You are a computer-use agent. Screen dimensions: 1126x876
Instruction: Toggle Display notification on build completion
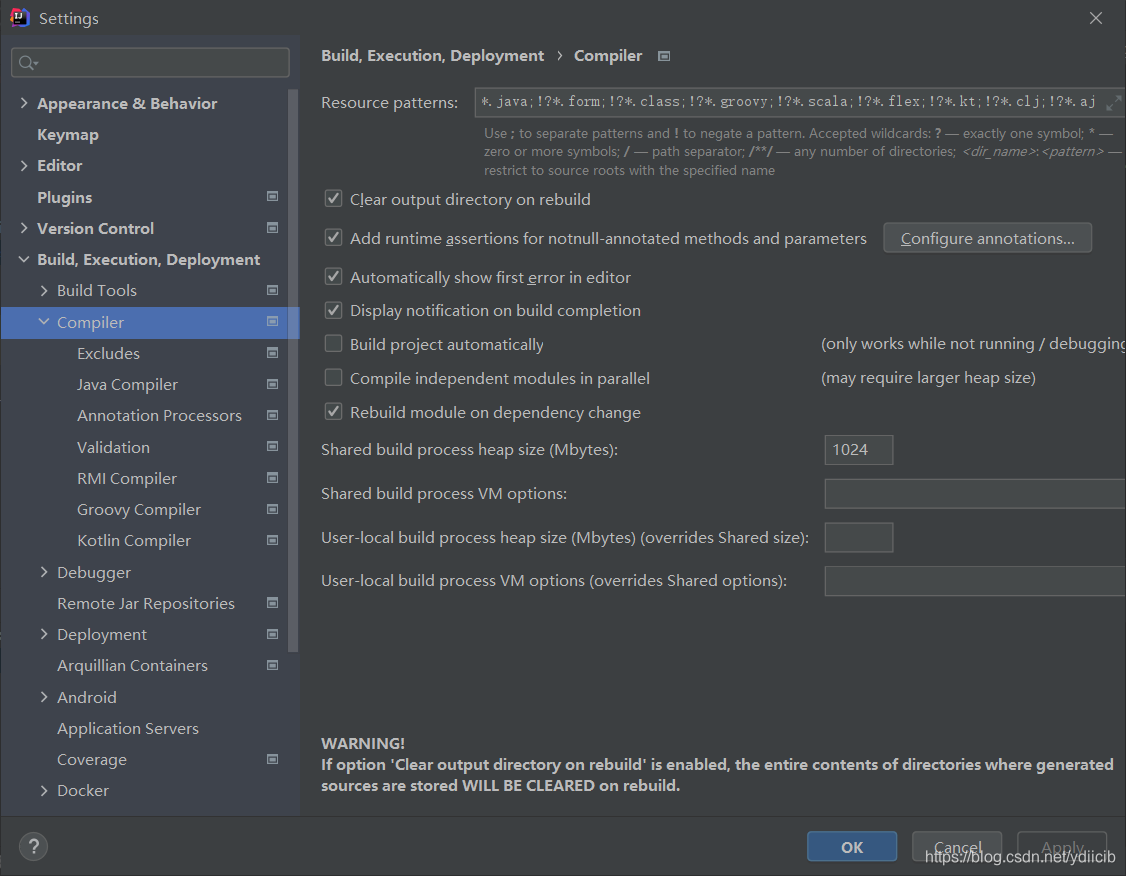333,310
